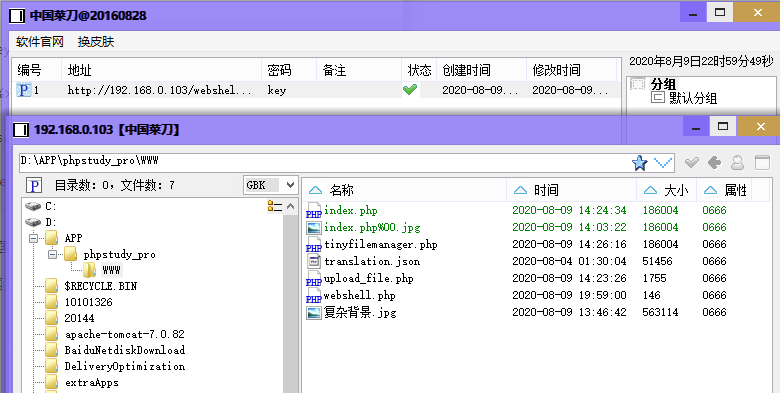Screen dimensions: 780x393
Task: Click the tree scrollbar up arrow
Action: tap(291, 206)
